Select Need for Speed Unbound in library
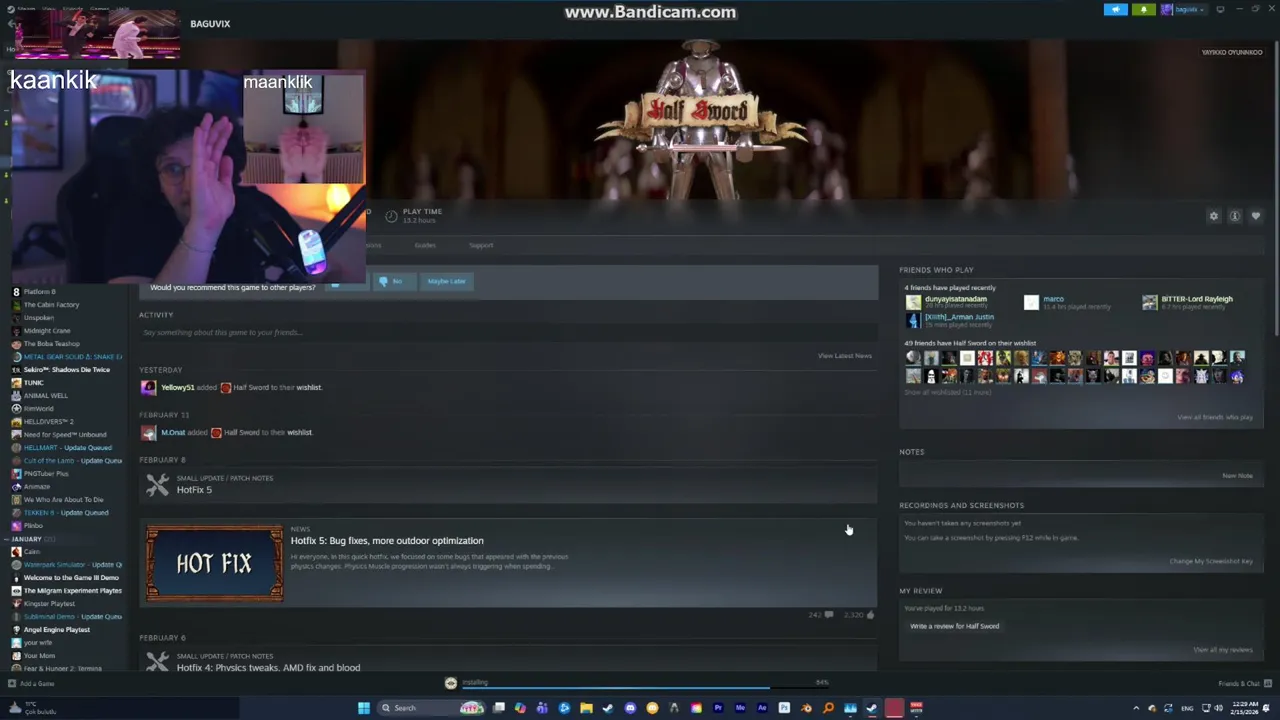 coord(64,435)
